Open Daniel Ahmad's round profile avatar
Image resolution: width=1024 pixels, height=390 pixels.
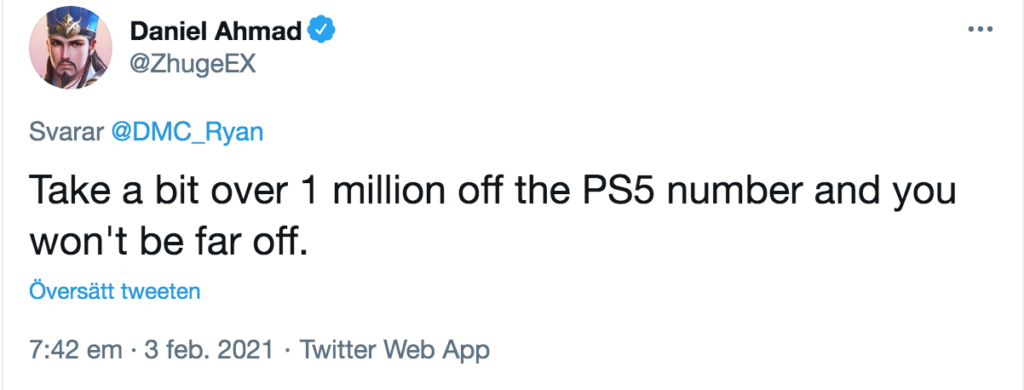(71, 48)
